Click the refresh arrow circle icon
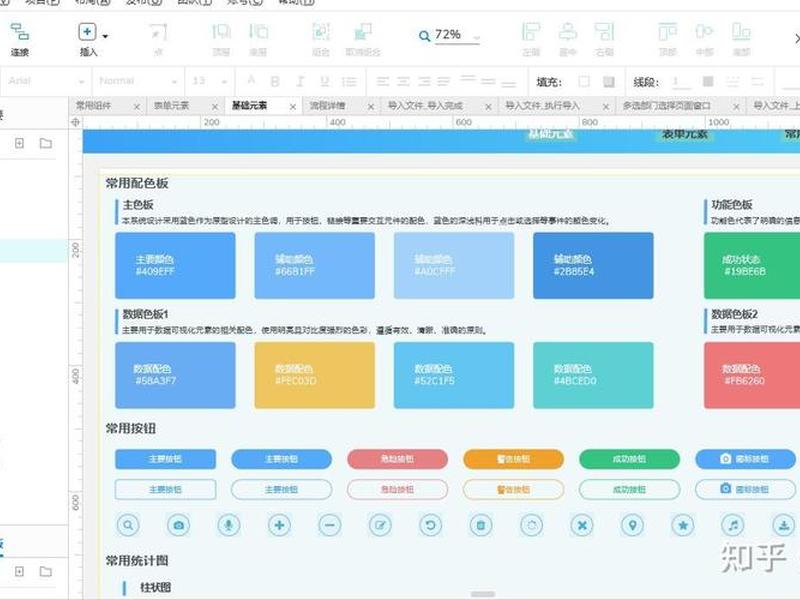 pos(431,524)
